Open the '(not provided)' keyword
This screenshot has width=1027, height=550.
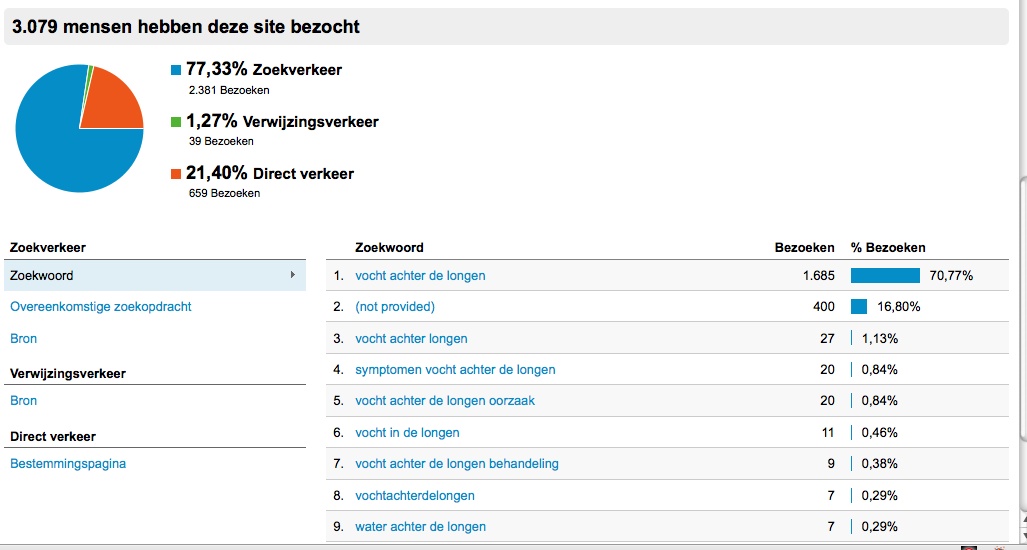pyautogui.click(x=395, y=306)
